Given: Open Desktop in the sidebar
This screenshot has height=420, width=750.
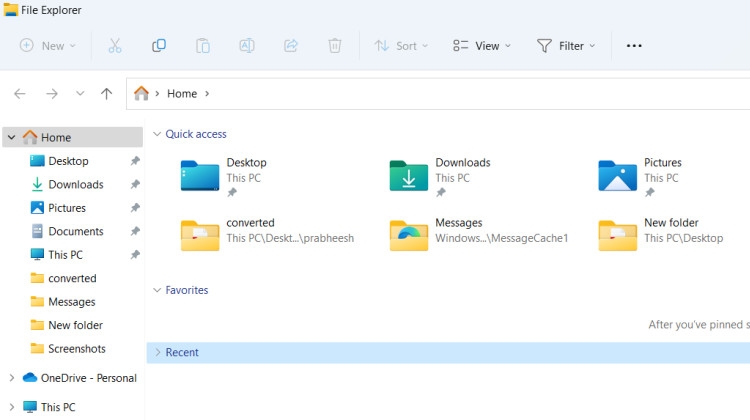Looking at the screenshot, I should (x=68, y=161).
